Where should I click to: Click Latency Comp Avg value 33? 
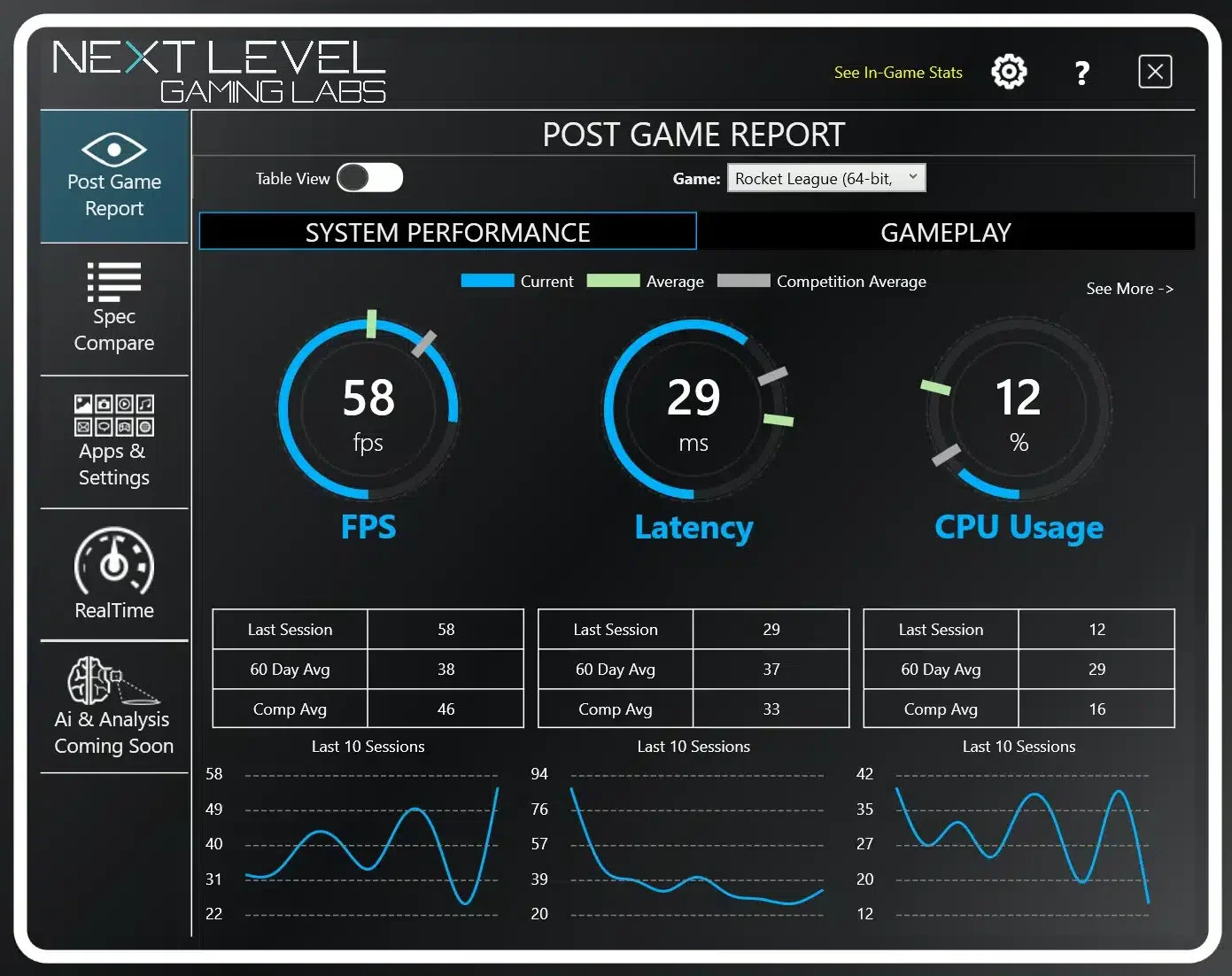[x=771, y=709]
